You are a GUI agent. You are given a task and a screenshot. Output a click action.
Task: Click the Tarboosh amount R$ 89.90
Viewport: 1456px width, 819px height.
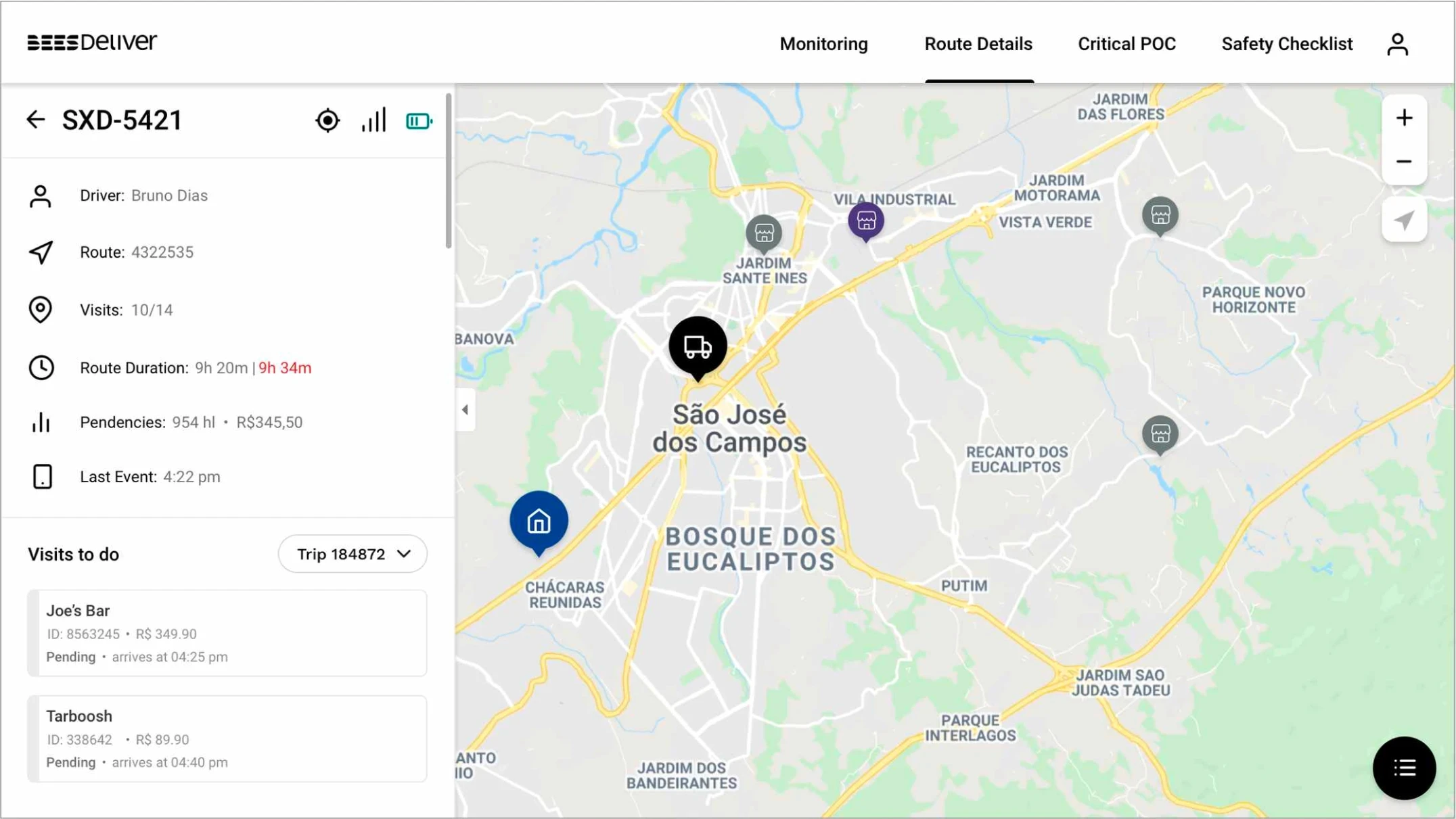coord(162,740)
